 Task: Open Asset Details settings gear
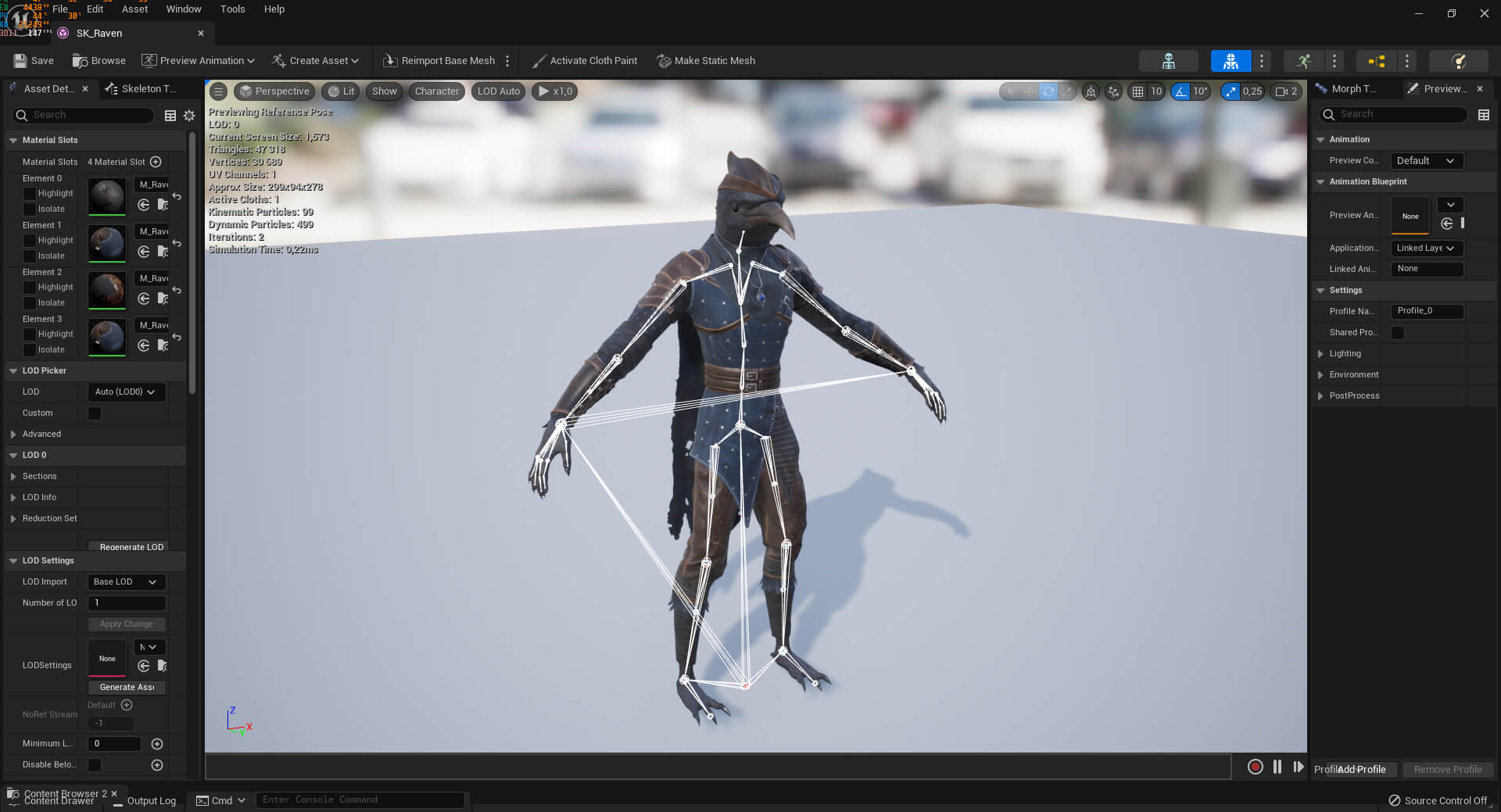[x=189, y=116]
